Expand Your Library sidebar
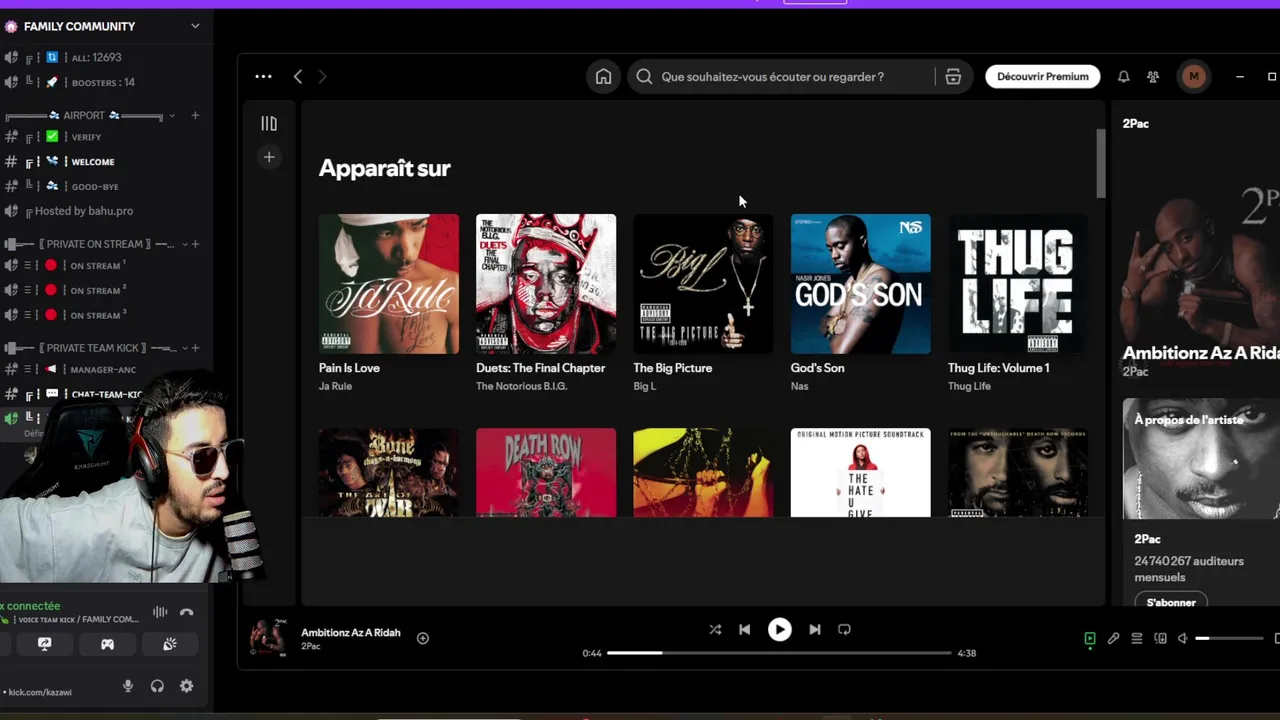The image size is (1280, 720). tap(269, 123)
